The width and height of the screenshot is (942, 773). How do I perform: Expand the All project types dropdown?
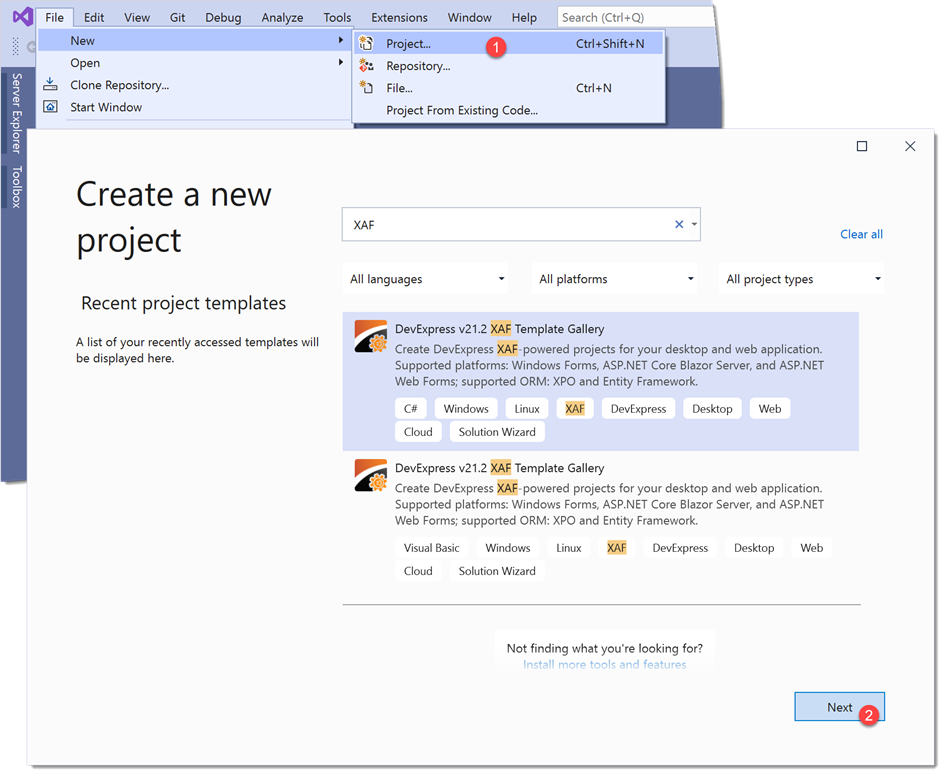pos(803,279)
